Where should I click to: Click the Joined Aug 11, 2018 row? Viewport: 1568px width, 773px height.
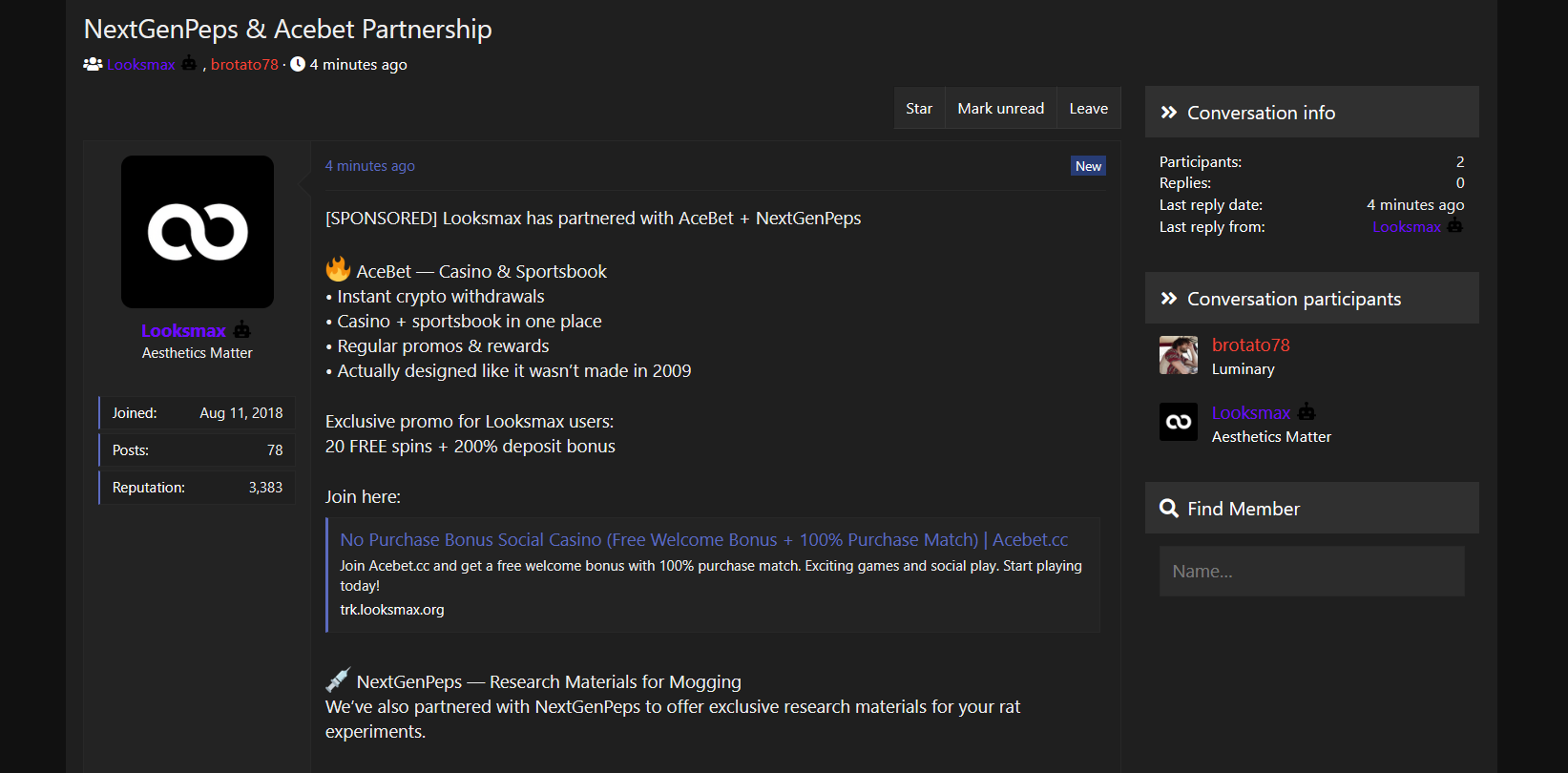(197, 413)
